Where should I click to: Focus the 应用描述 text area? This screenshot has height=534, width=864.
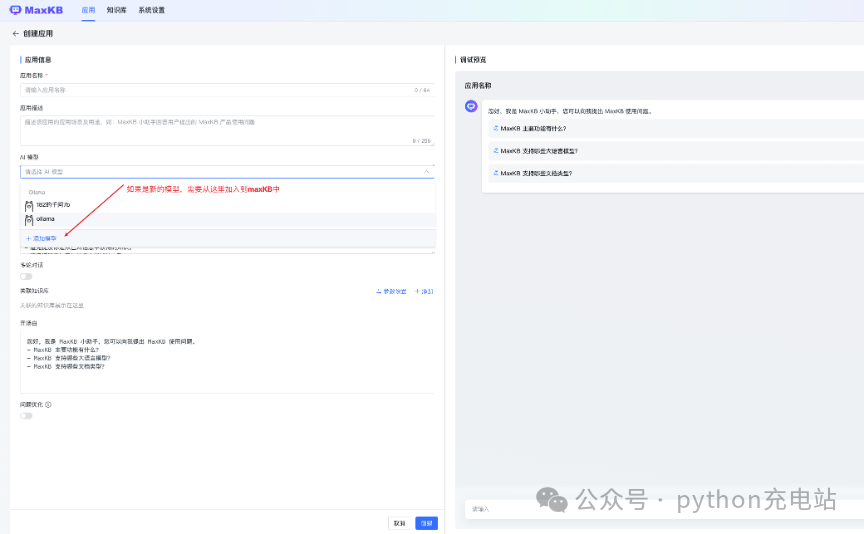(x=227, y=130)
